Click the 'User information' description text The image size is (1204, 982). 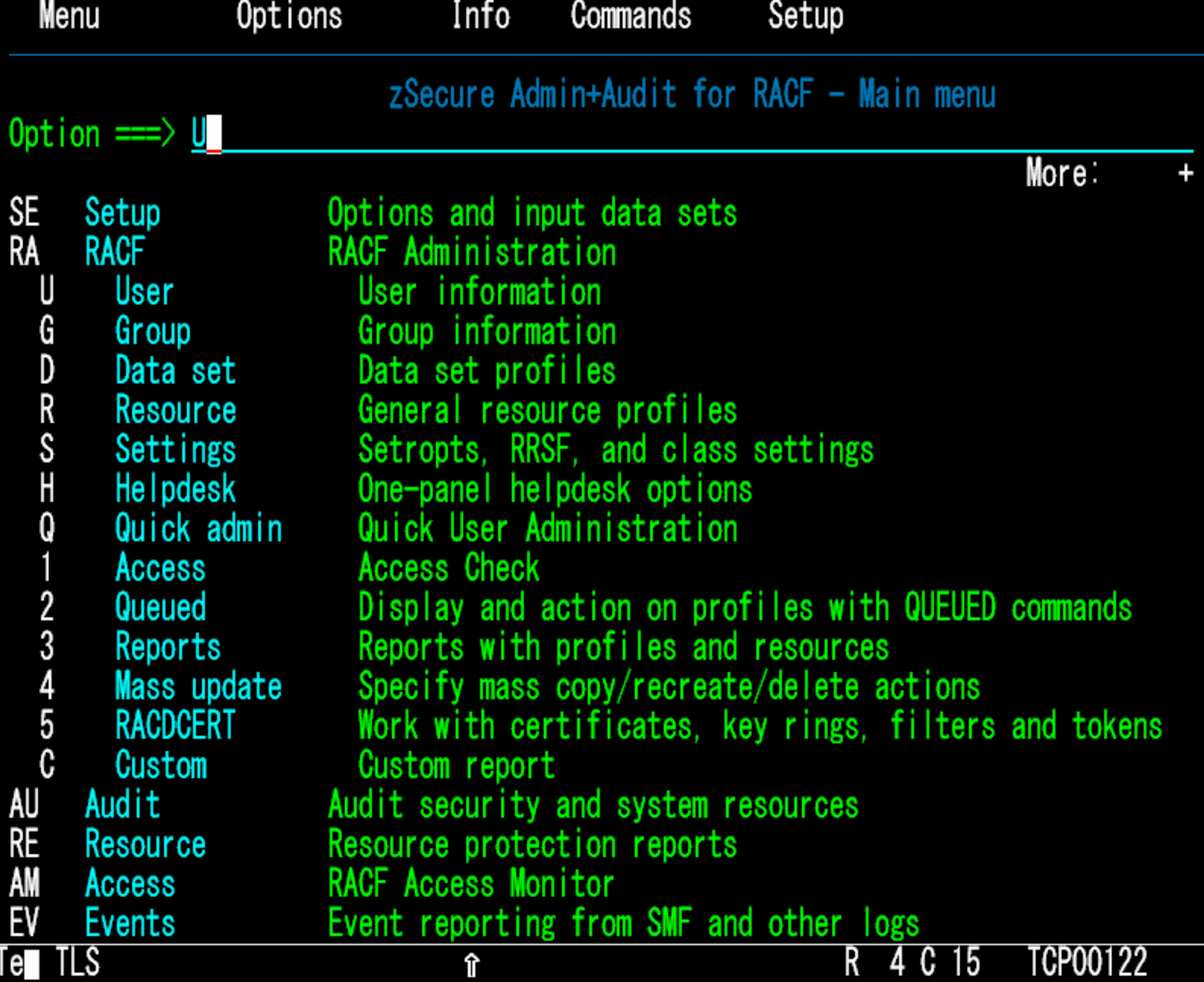pos(480,292)
